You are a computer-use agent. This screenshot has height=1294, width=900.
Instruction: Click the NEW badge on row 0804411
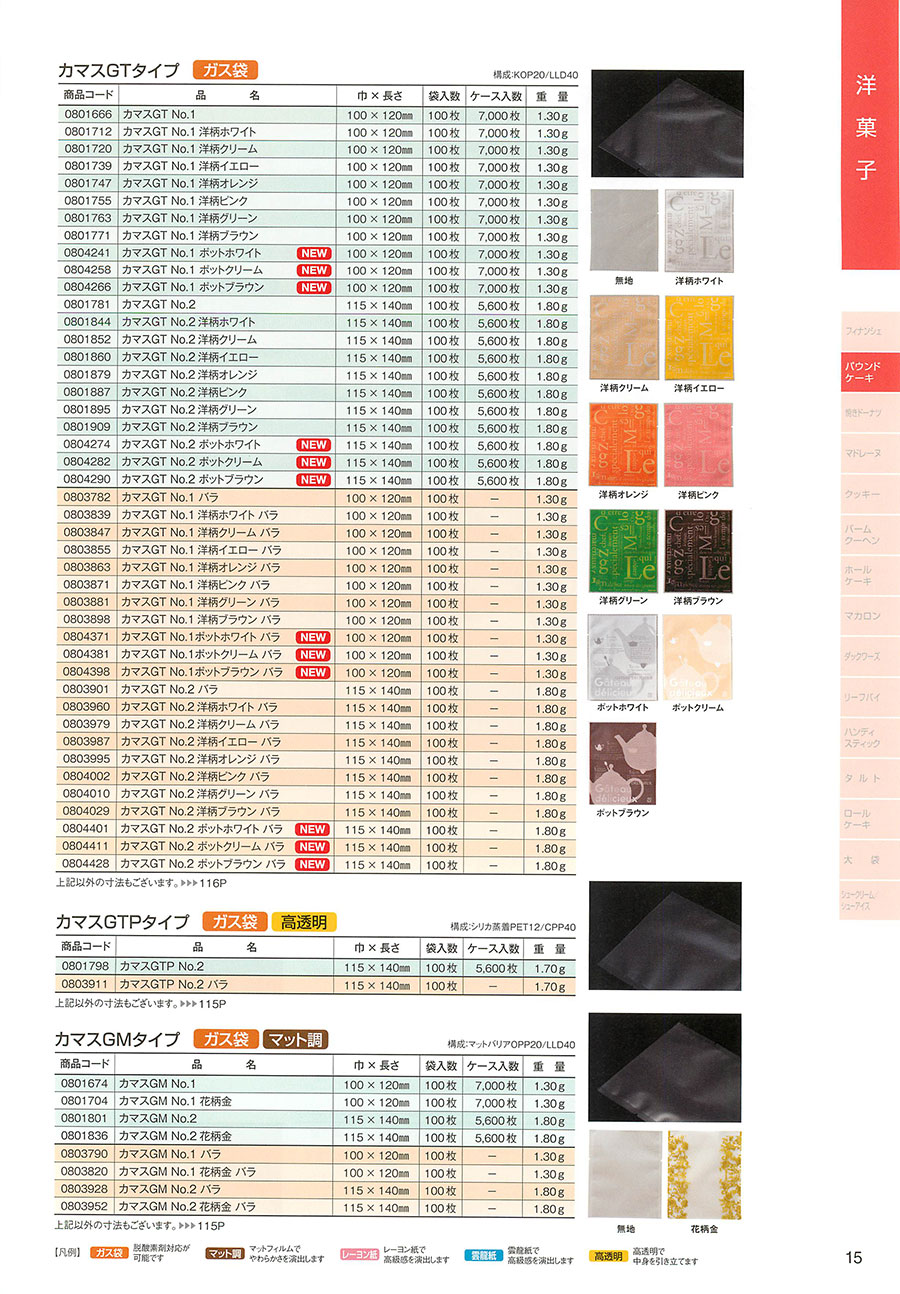[314, 847]
